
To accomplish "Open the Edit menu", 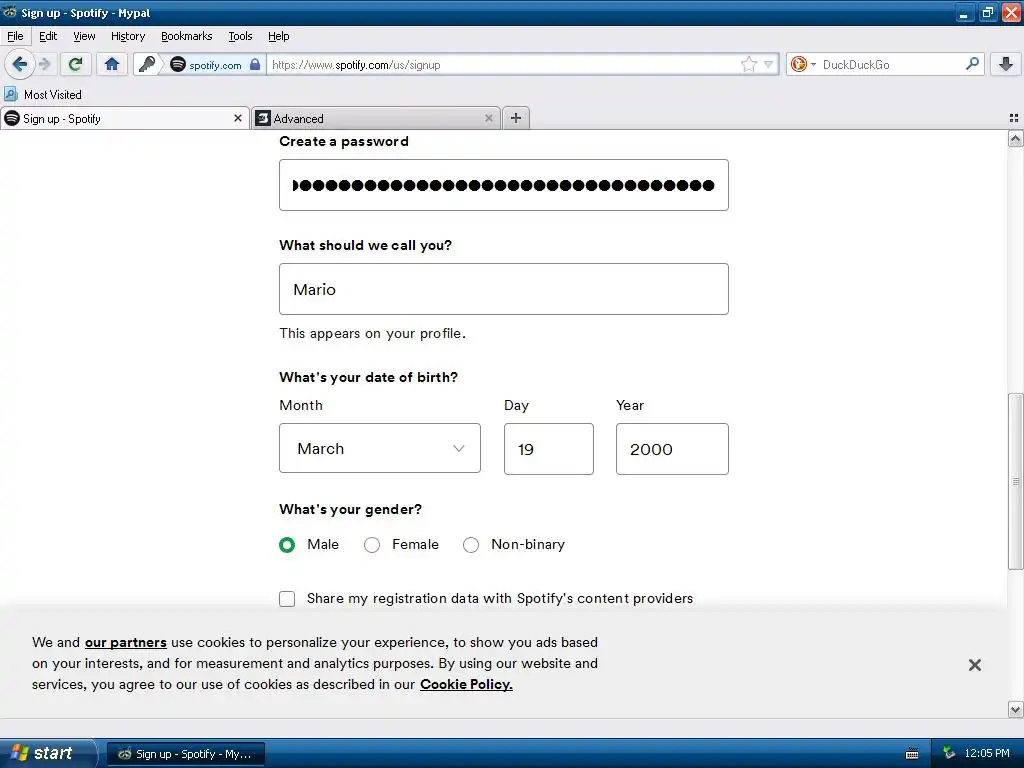I will pyautogui.click(x=48, y=36).
